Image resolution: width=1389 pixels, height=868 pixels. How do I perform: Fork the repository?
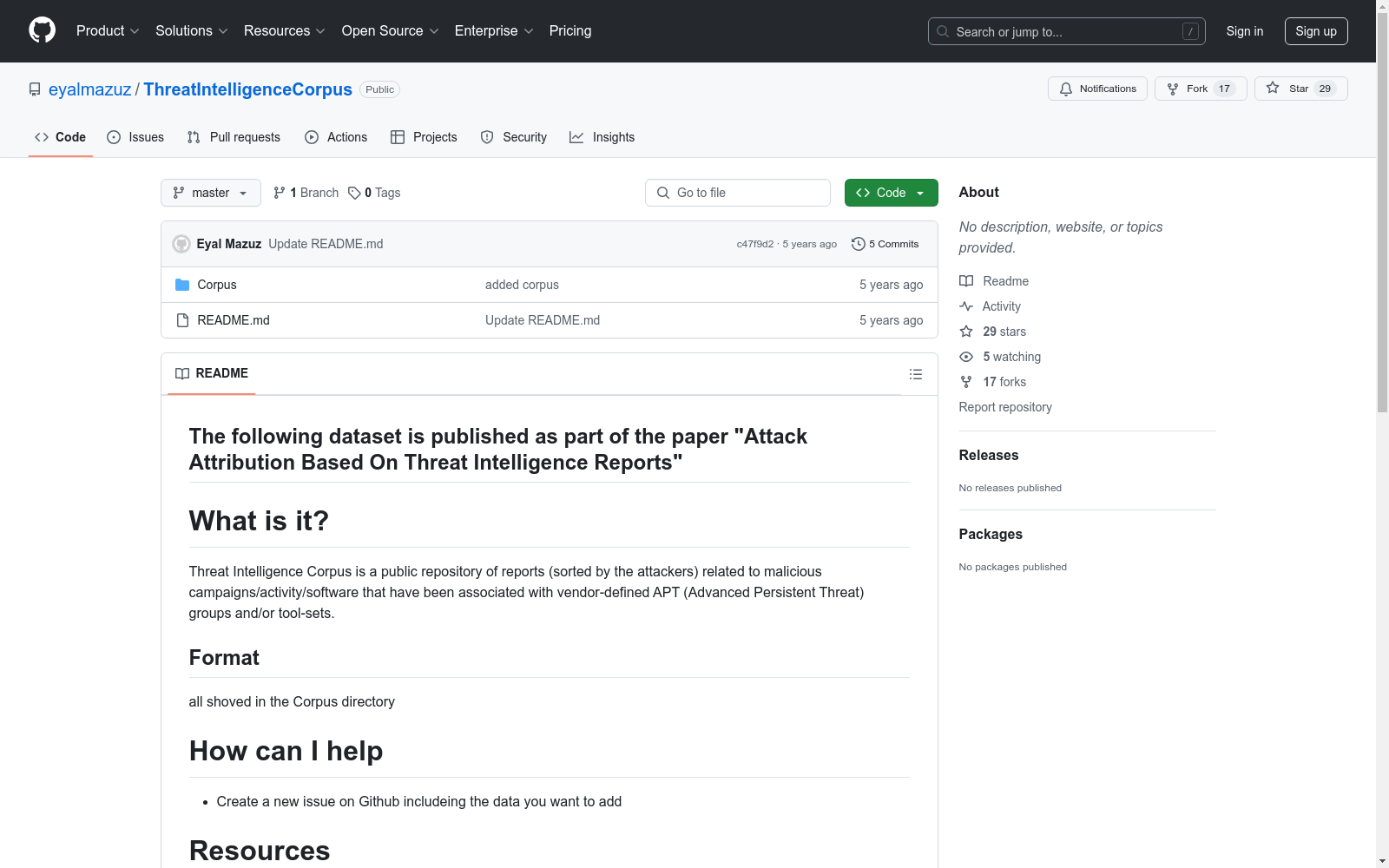[x=1201, y=89]
